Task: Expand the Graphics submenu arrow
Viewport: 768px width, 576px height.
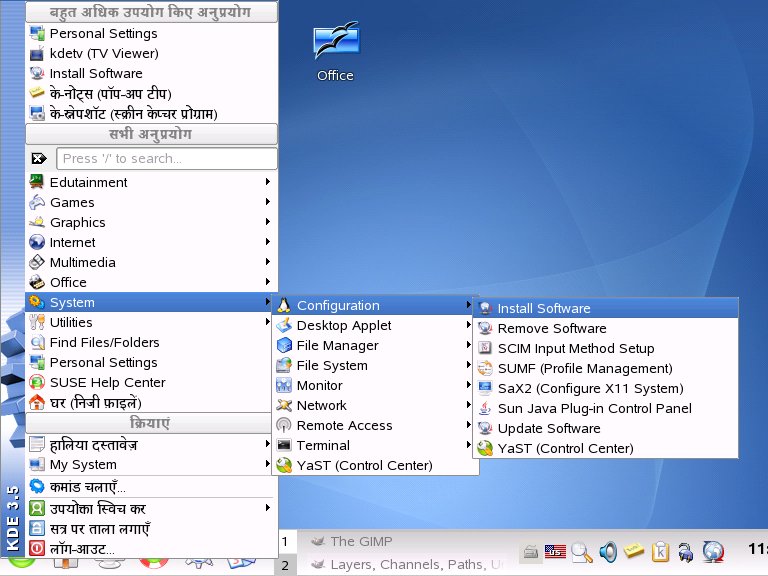Action: (267, 222)
